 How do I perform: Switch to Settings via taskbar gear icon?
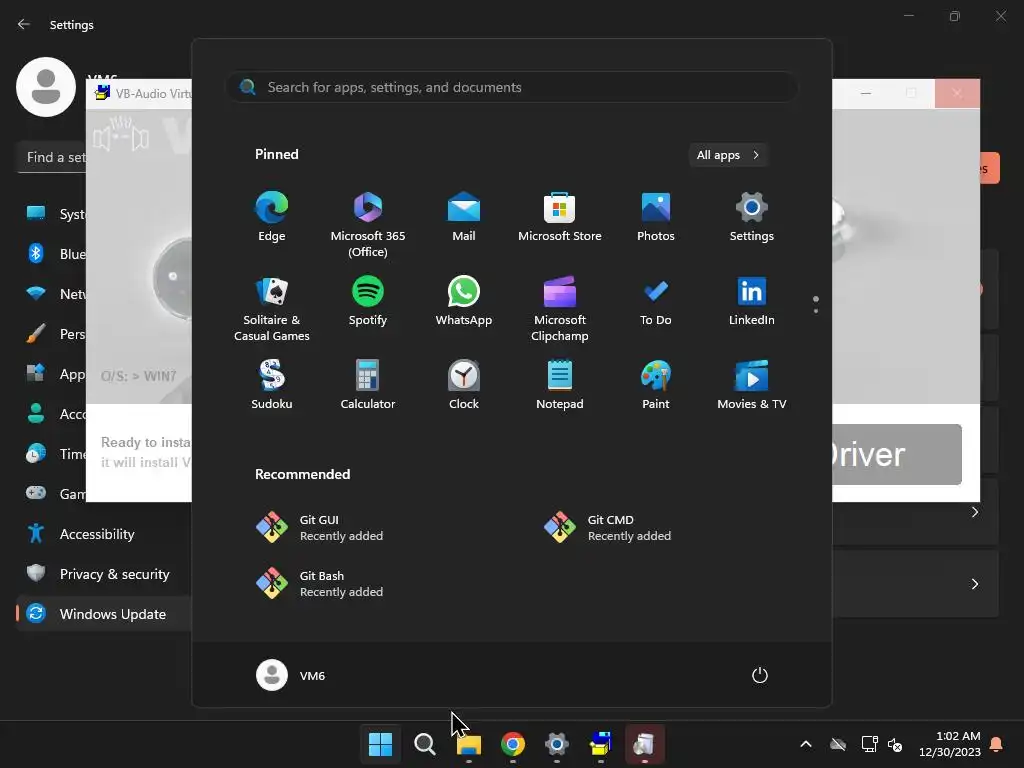(556, 744)
